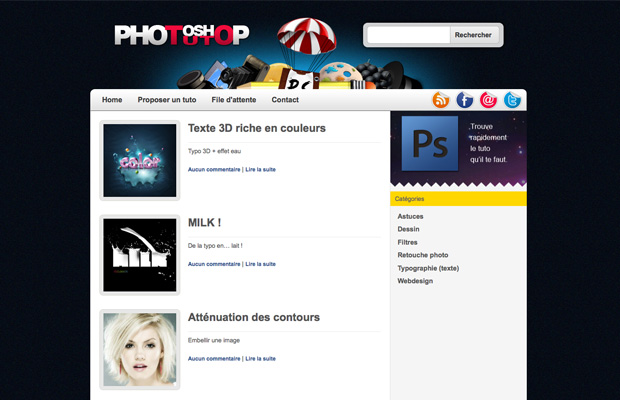
Task: Click the PhotoshopTuto logo
Action: (x=182, y=35)
